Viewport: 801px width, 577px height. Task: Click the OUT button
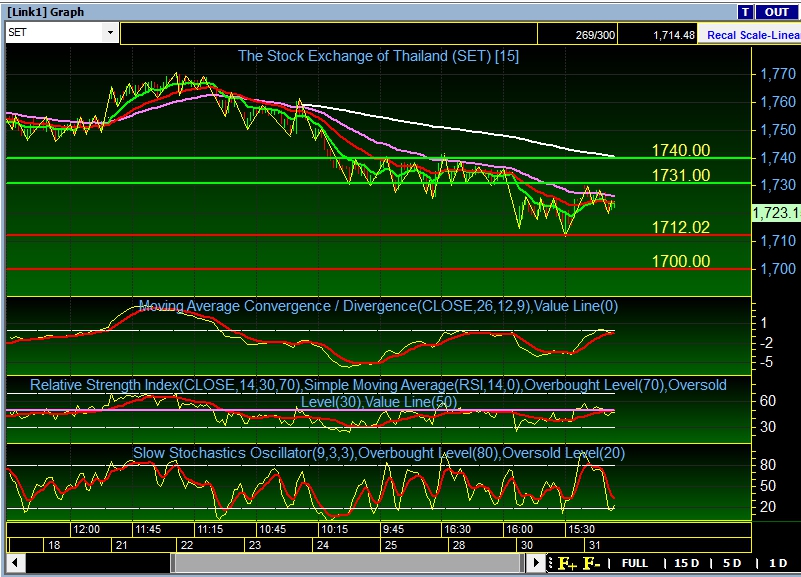776,12
